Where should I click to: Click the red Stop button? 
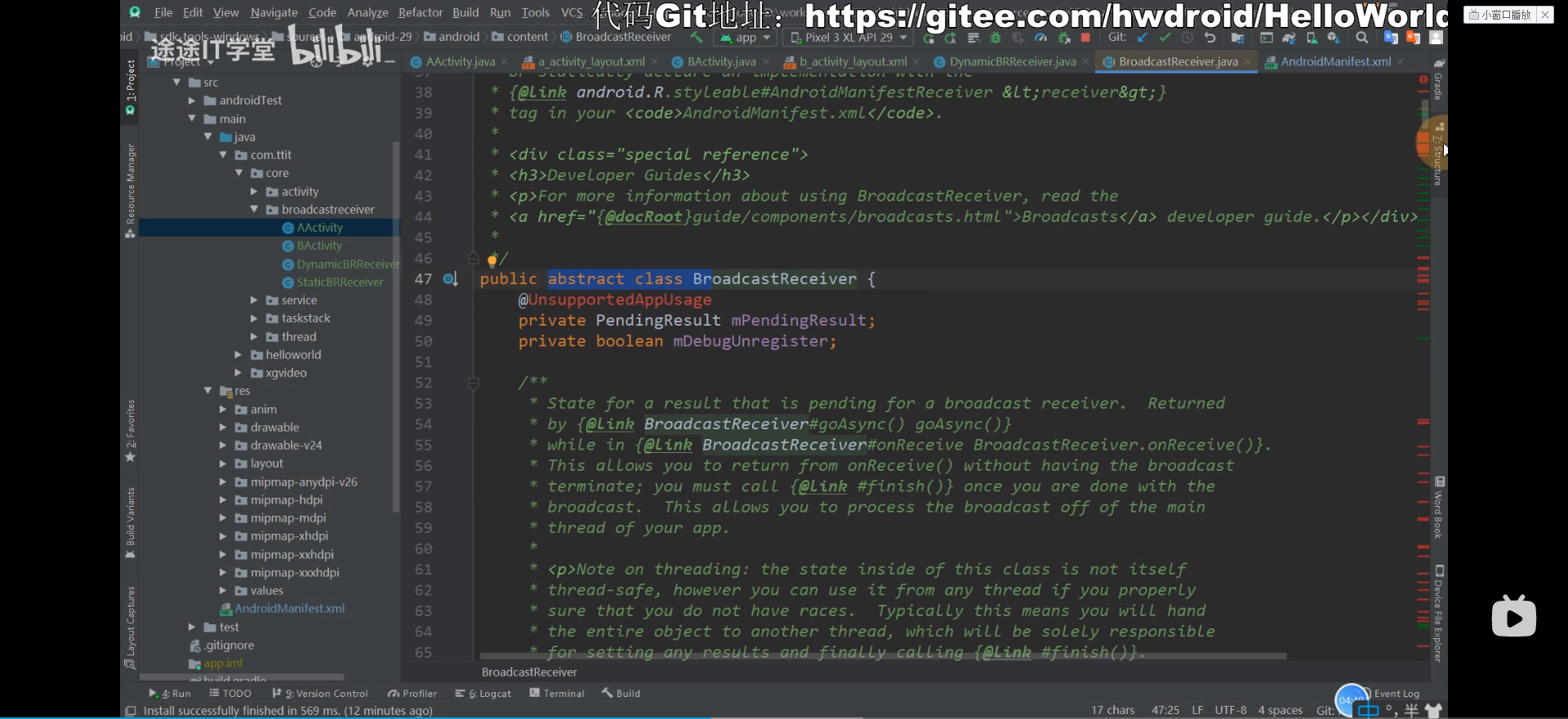point(1085,38)
